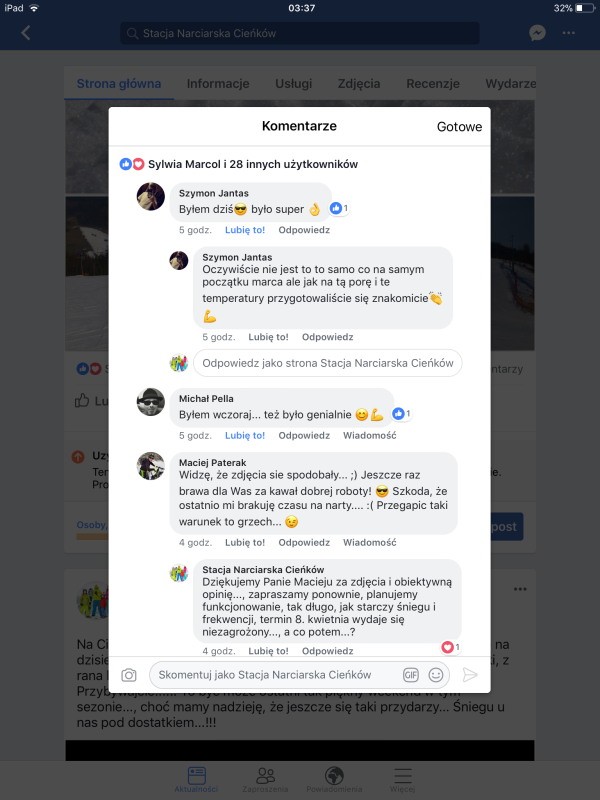
Task: Tap the heart reaction on page's reply
Action: pos(451,647)
